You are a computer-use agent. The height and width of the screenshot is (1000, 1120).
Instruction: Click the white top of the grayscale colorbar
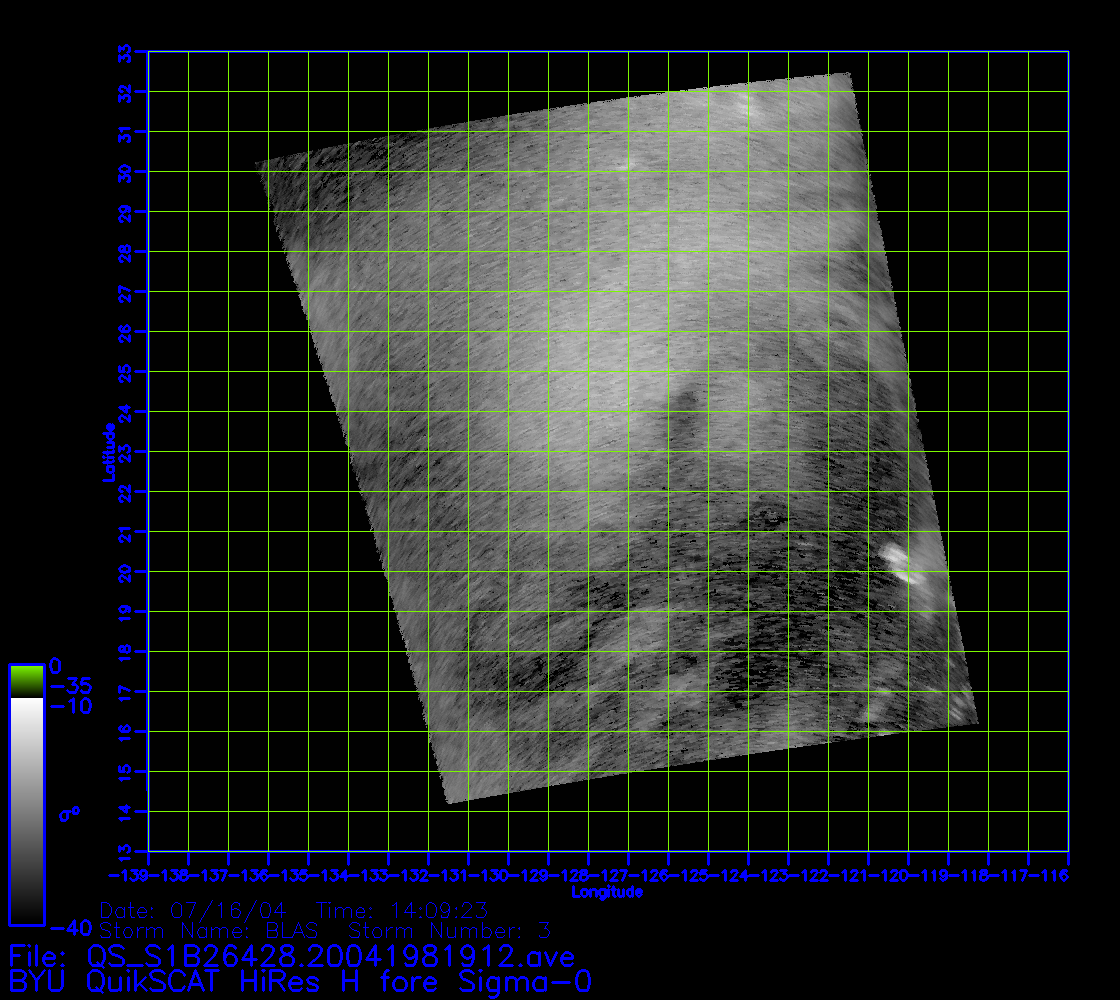(26, 712)
